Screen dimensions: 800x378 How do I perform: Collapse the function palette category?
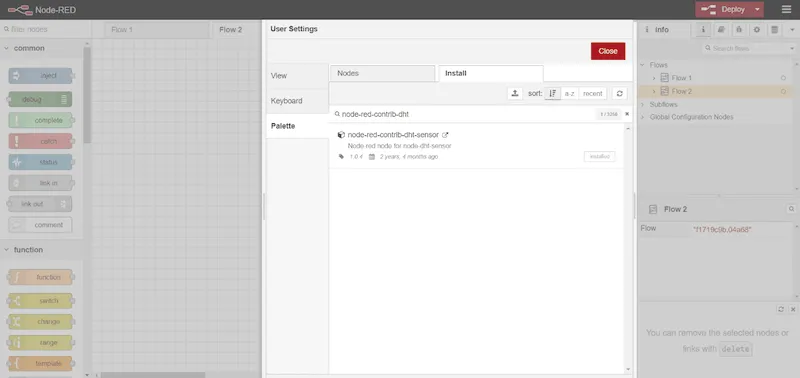(7, 250)
